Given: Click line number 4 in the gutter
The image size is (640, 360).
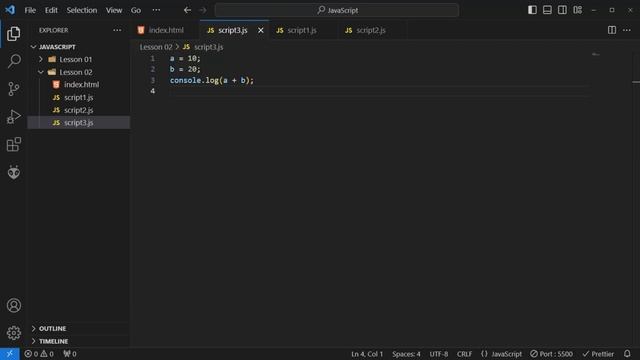Looking at the screenshot, I should pos(153,91).
